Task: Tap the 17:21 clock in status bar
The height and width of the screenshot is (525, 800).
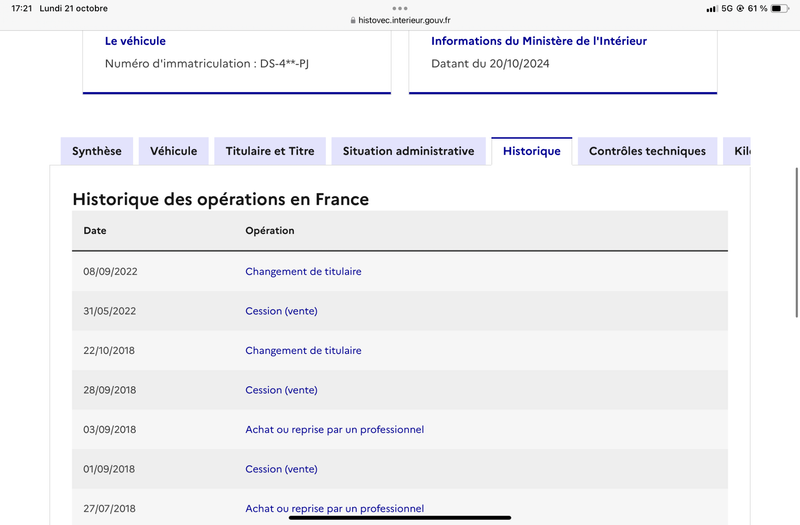Action: [x=21, y=8]
